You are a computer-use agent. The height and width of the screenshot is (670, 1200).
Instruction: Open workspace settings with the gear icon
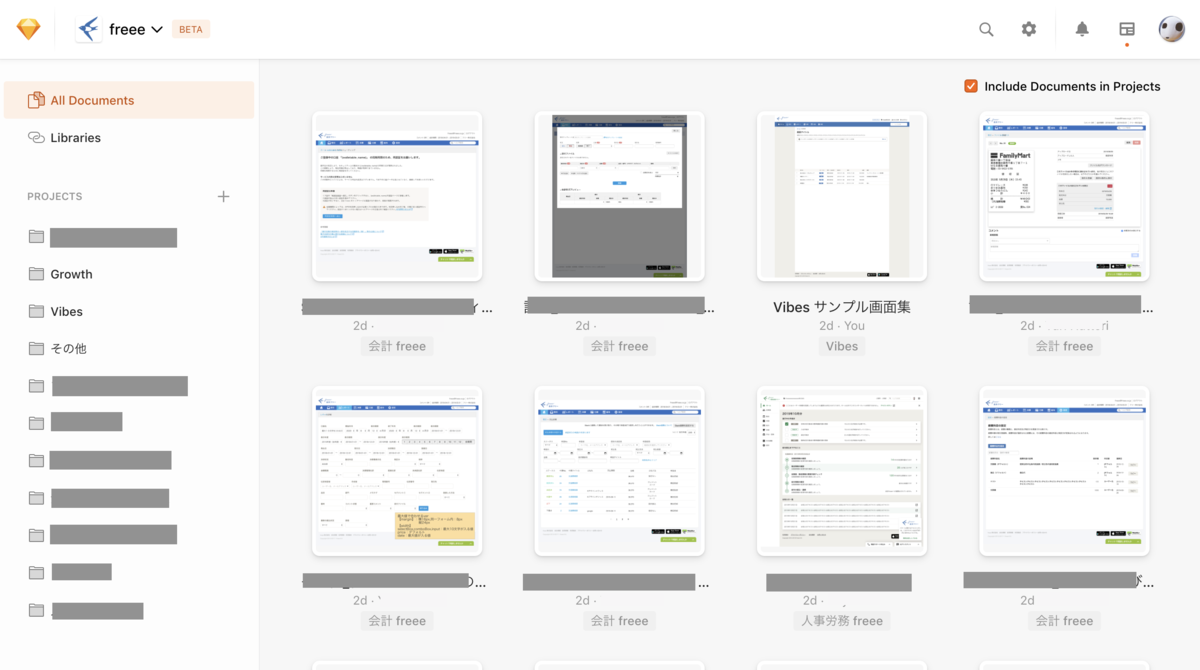tap(1029, 29)
